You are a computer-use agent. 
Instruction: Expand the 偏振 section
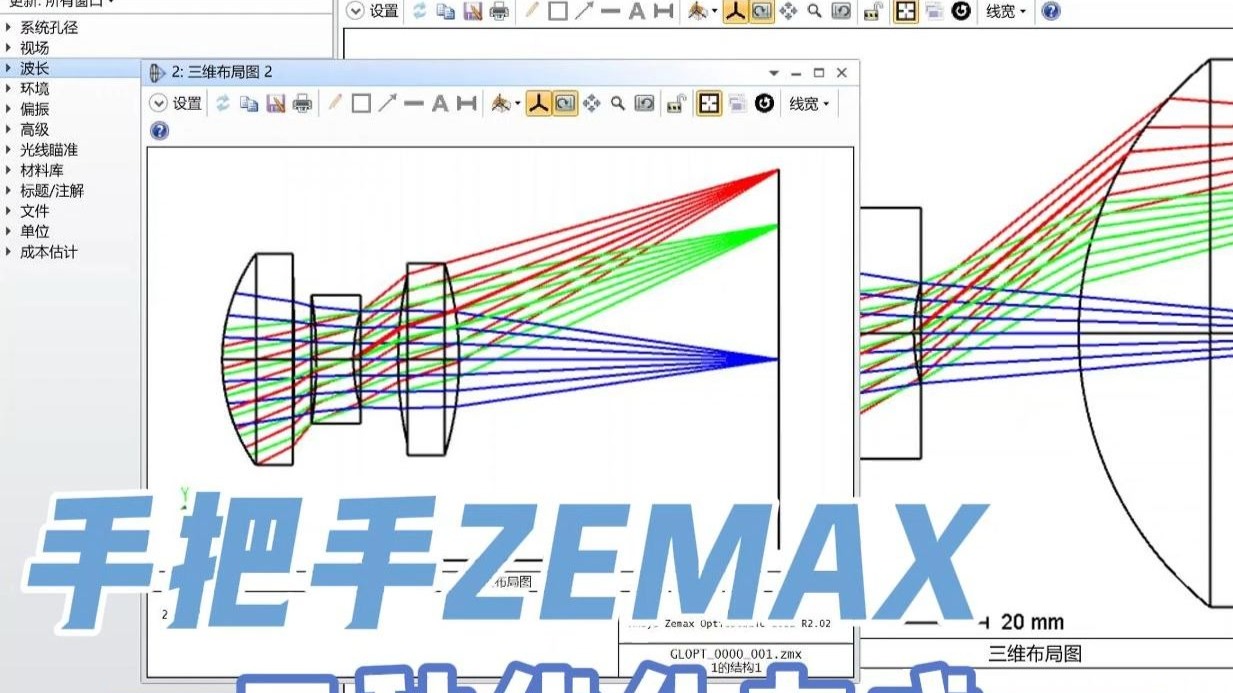[x=9, y=109]
